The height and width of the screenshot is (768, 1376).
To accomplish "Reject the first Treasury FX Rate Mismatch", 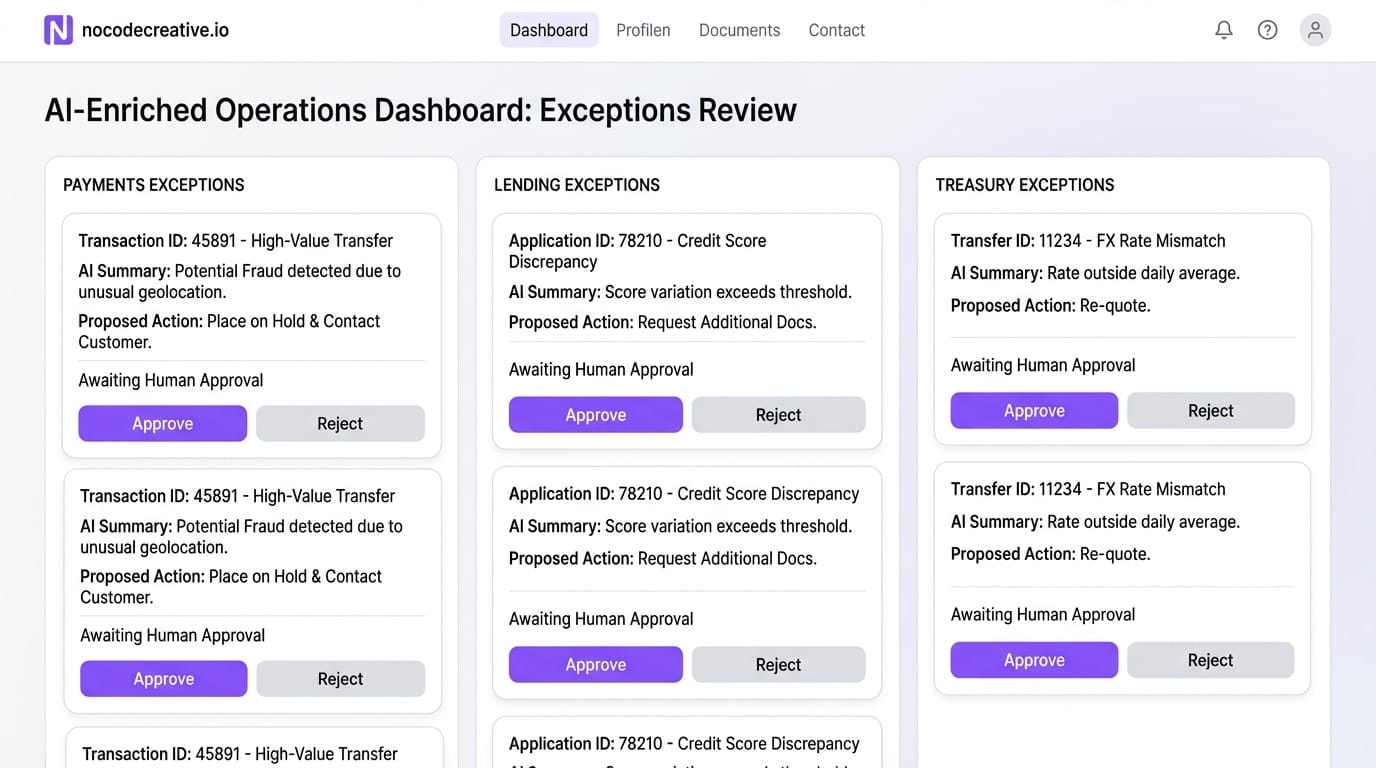I will point(1210,411).
